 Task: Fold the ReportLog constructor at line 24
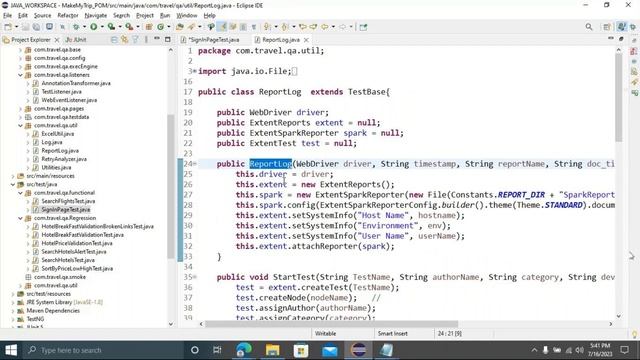(195, 164)
